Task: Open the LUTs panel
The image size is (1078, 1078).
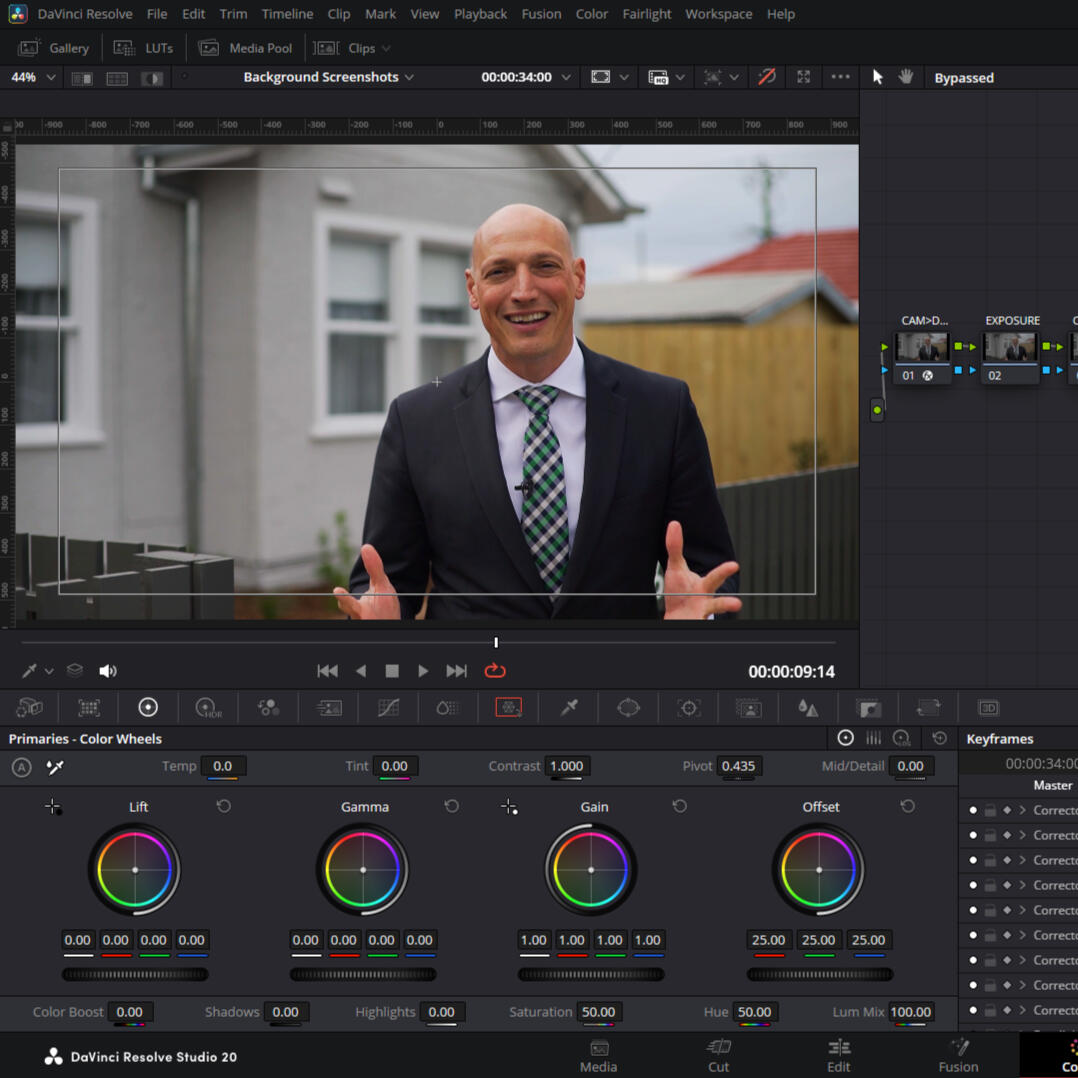Action: click(144, 48)
